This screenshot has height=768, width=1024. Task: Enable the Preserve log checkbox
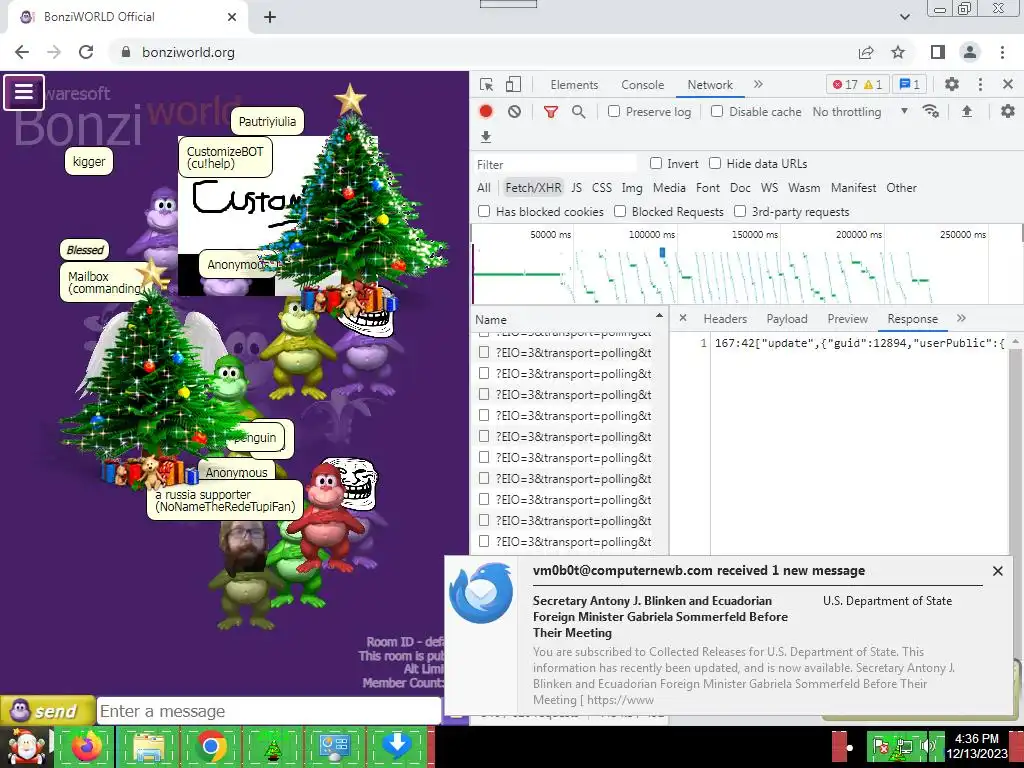click(614, 111)
